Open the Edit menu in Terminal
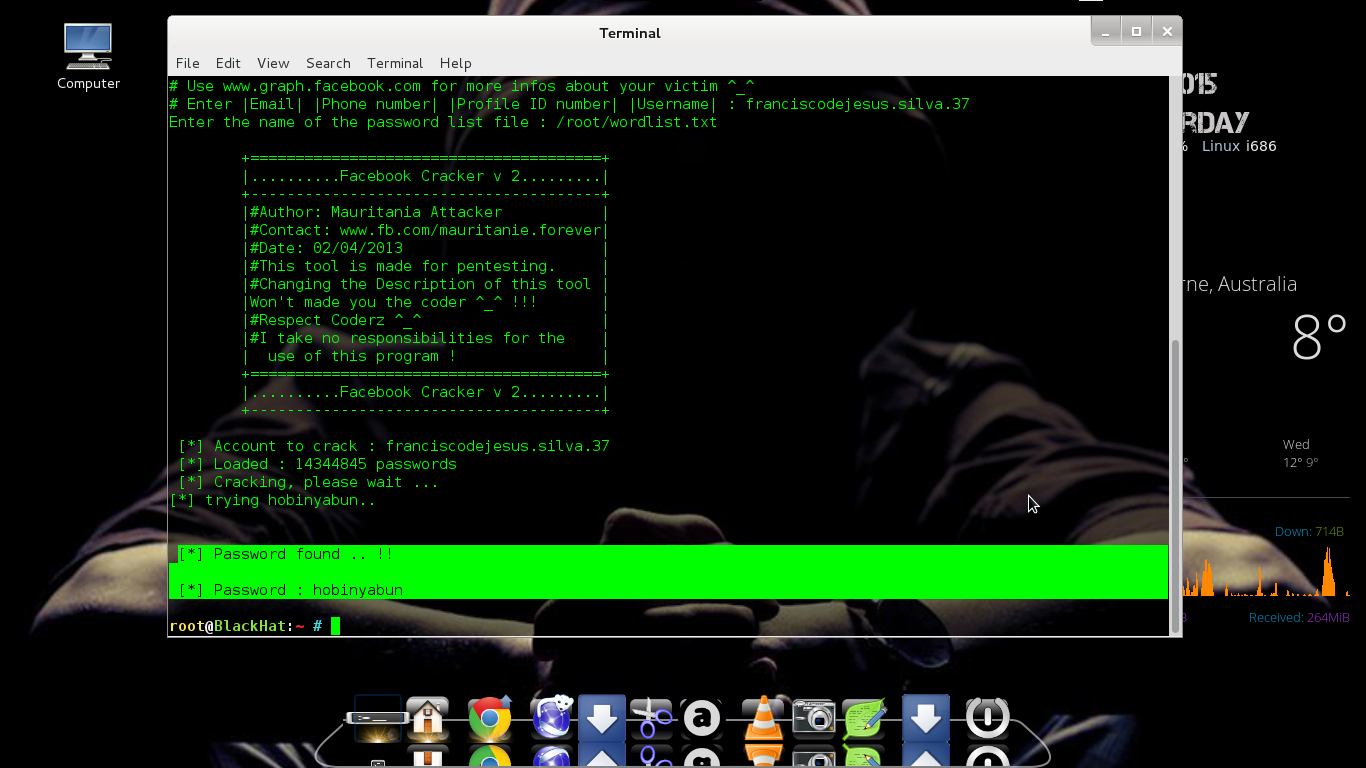The image size is (1366, 768). coord(228,63)
